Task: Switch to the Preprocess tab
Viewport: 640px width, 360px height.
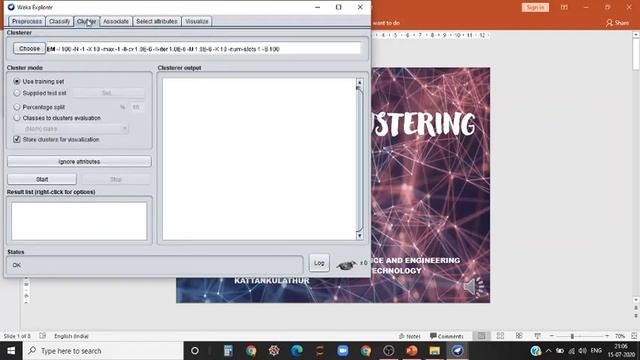Action: (27, 21)
